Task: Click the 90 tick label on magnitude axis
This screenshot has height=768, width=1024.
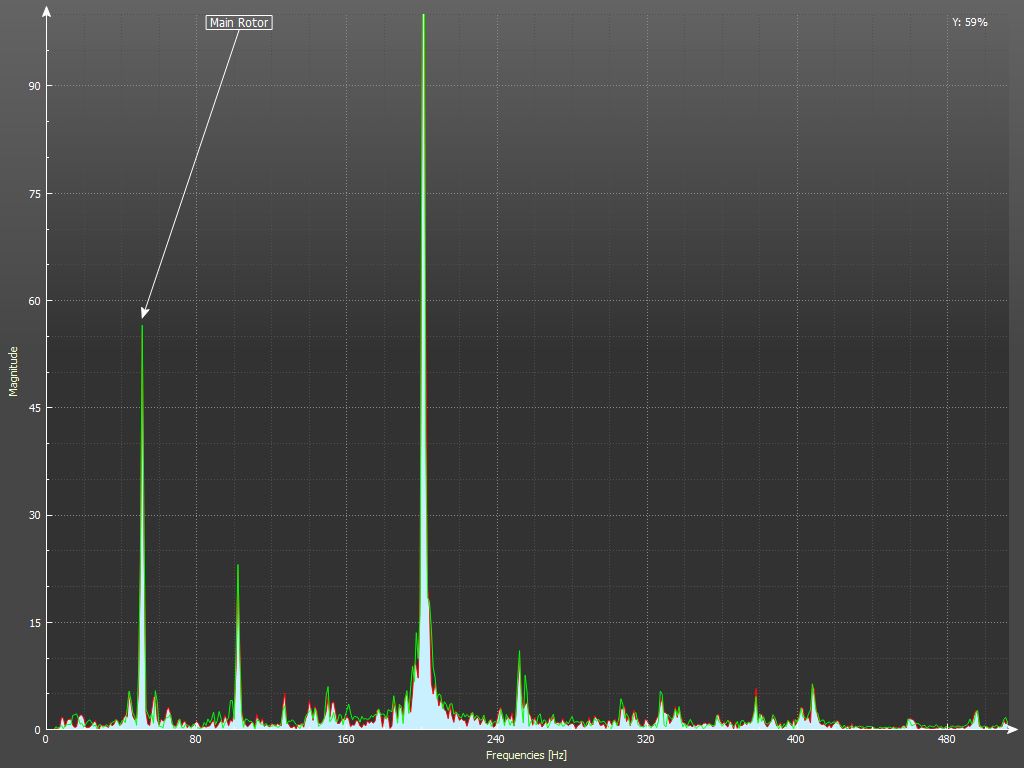Action: tap(33, 86)
